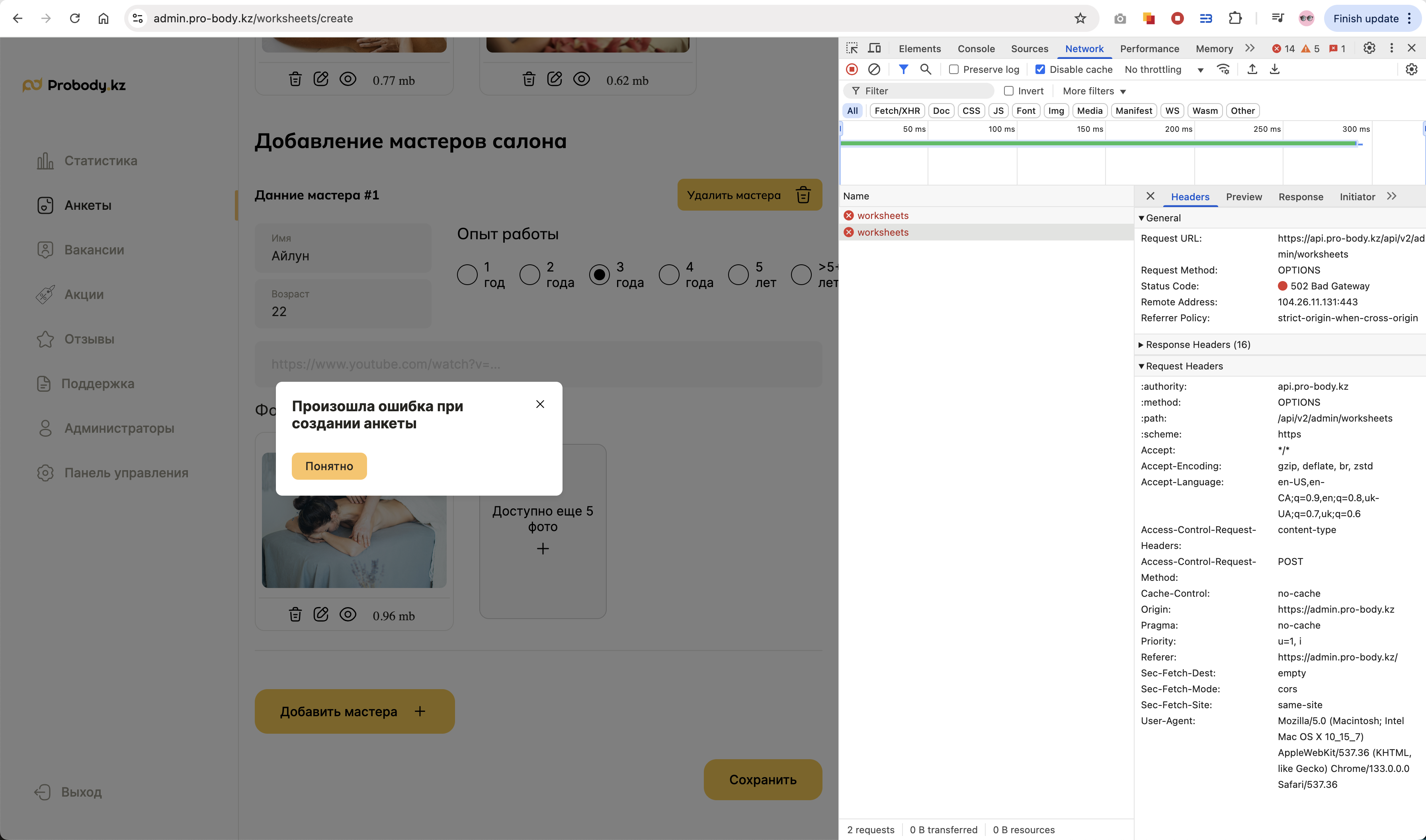Enable the Preserve log checkbox
Viewport: 1426px width, 840px height.
click(953, 69)
